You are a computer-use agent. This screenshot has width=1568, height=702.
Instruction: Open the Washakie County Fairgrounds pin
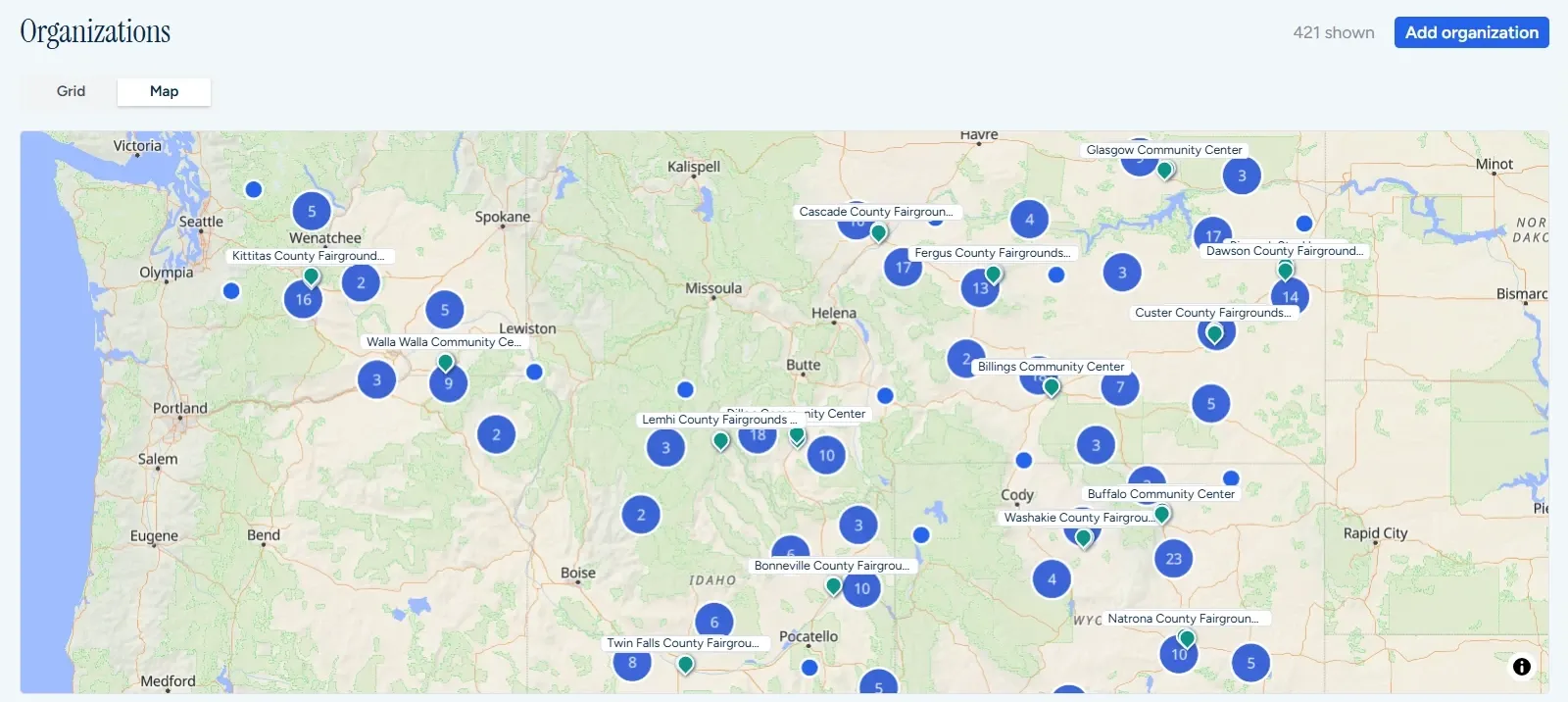tap(1084, 537)
